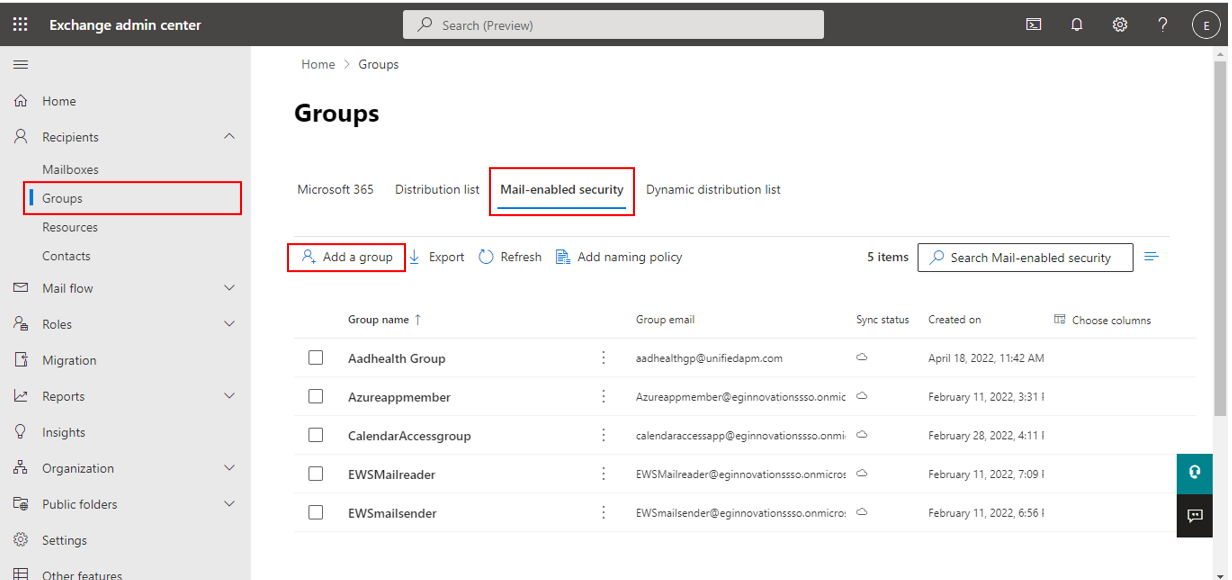The width and height of the screenshot is (1232, 580).
Task: Click the Roles icon in sidebar
Action: (x=20, y=324)
